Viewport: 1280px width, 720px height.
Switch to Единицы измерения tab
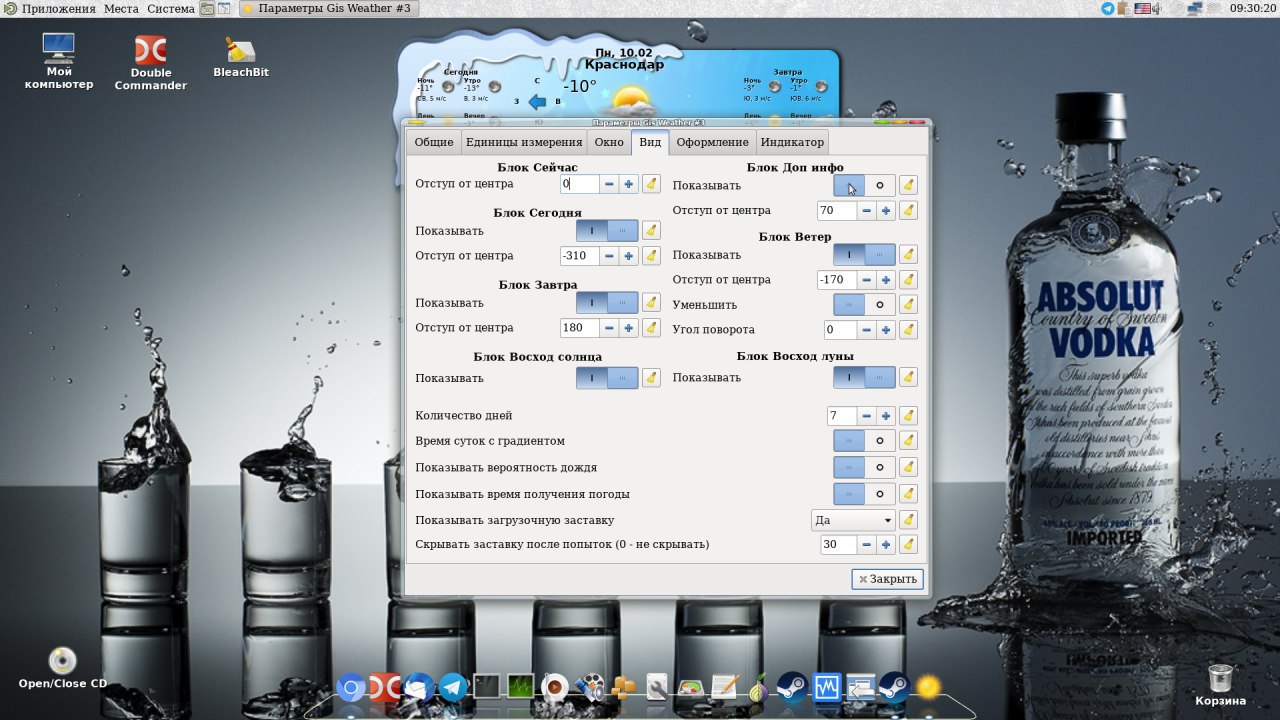click(524, 142)
